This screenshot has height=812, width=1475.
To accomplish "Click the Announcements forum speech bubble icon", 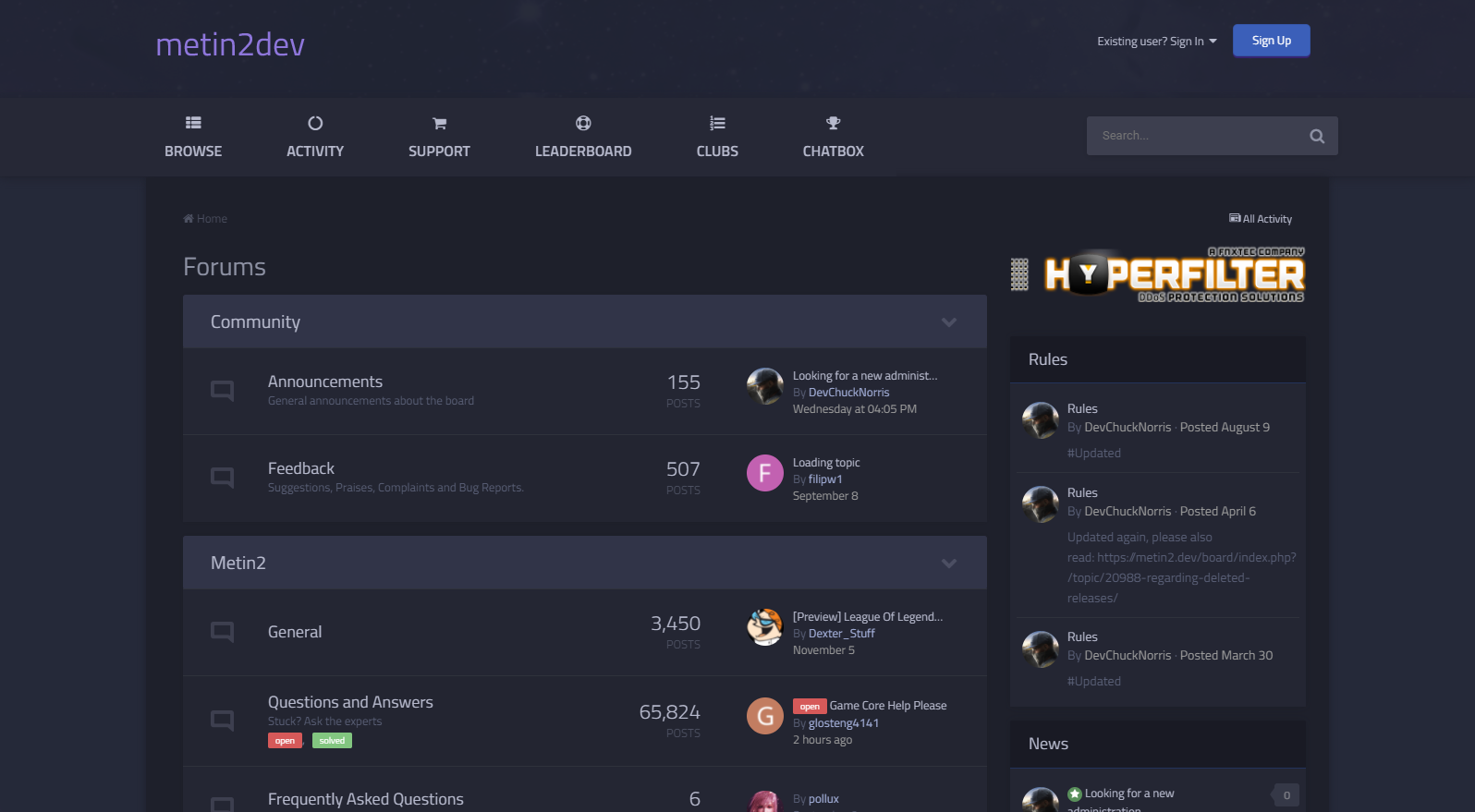I will (222, 391).
